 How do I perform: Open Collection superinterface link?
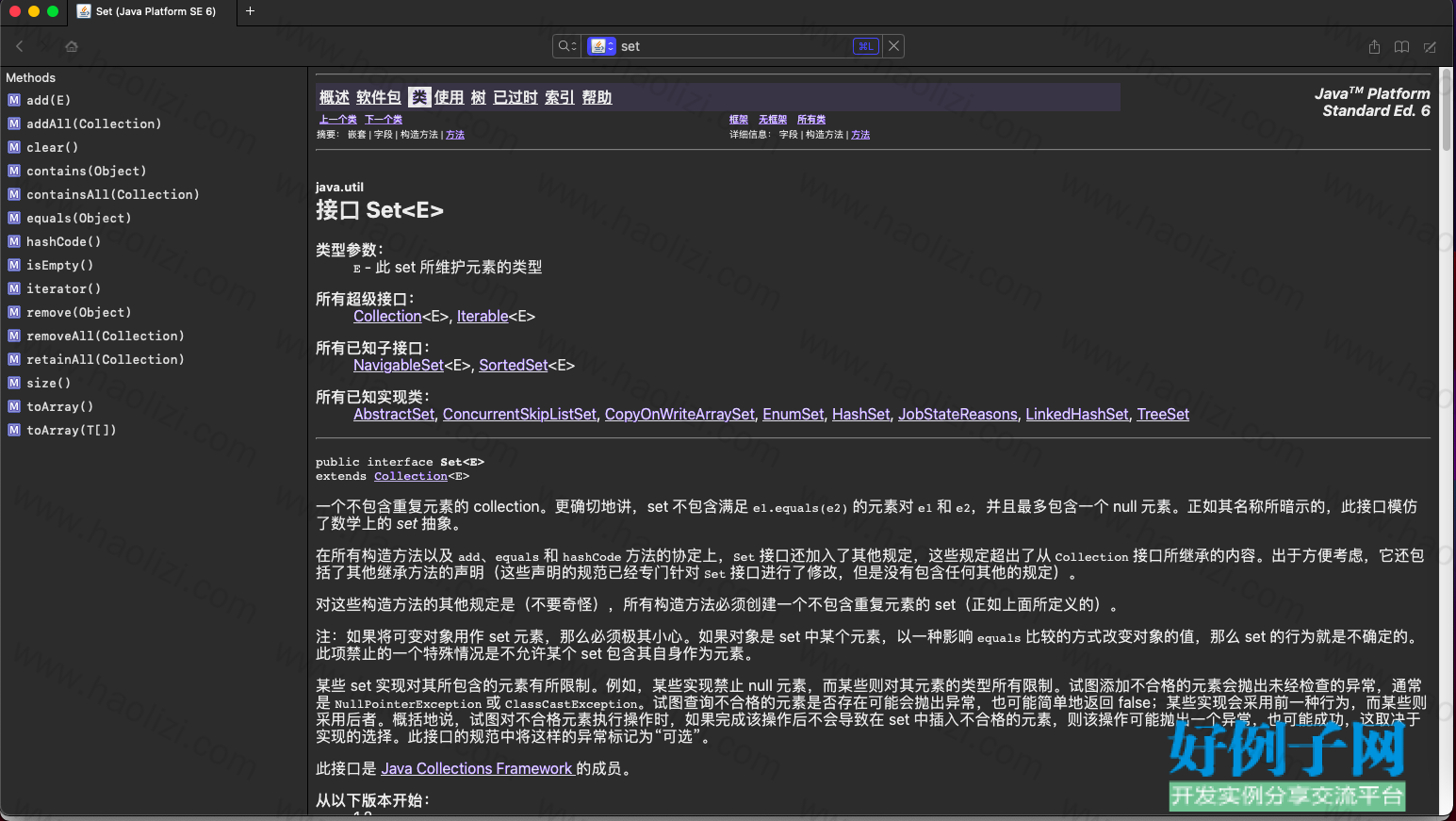387,317
